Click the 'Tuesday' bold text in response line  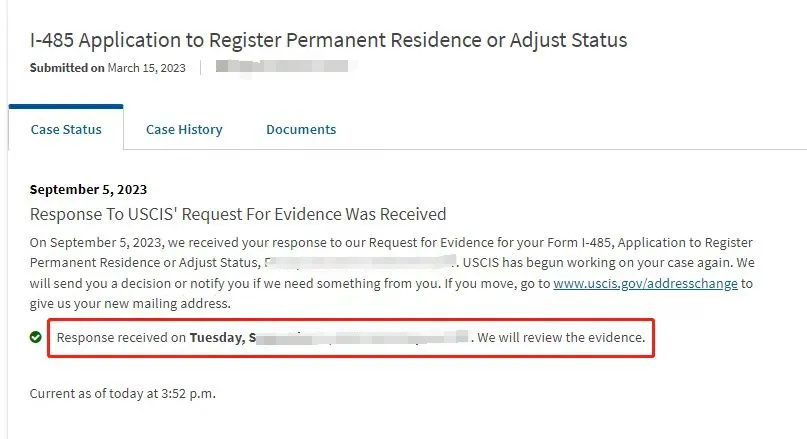(217, 338)
